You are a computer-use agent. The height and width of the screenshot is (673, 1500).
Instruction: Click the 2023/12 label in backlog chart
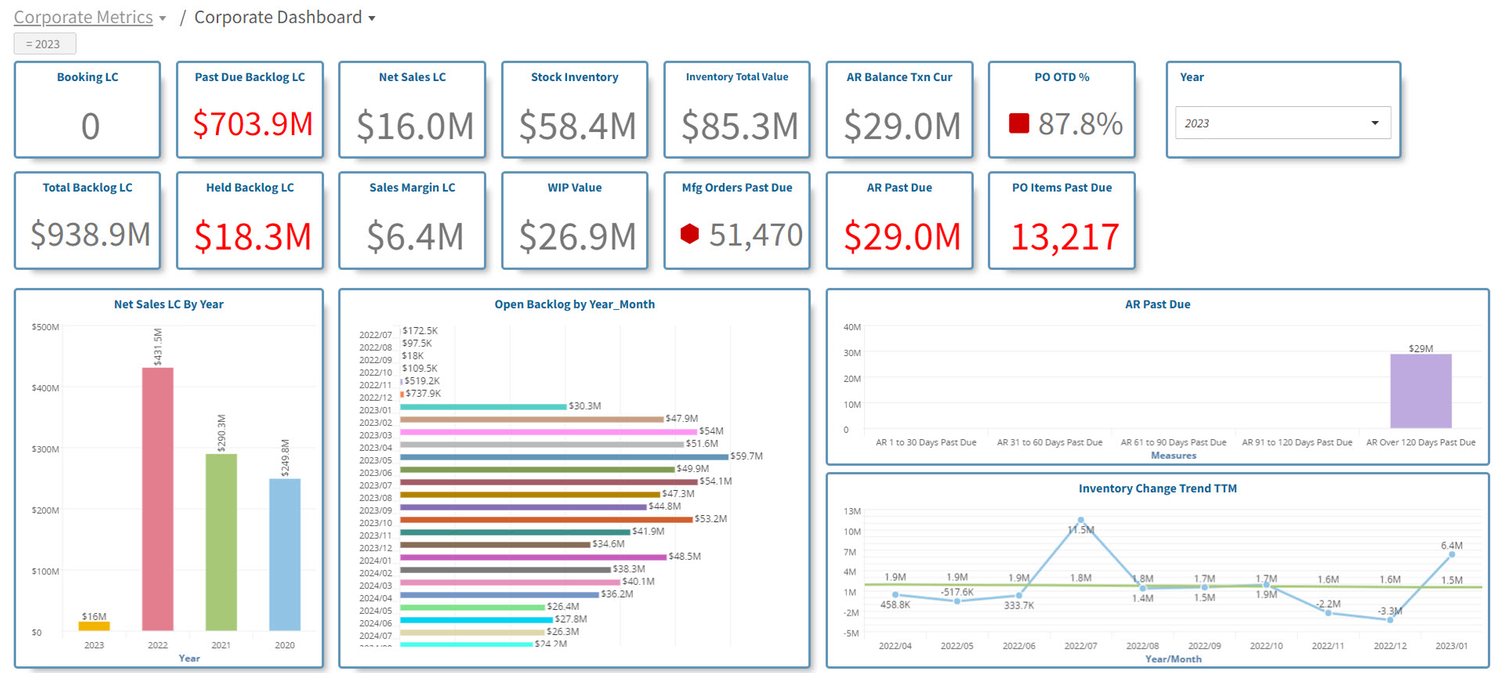tap(376, 548)
